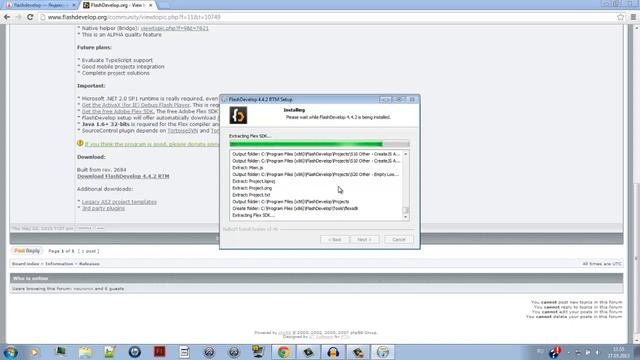Click the installer progress bar
The width and height of the screenshot is (640, 360).
(x=319, y=144)
